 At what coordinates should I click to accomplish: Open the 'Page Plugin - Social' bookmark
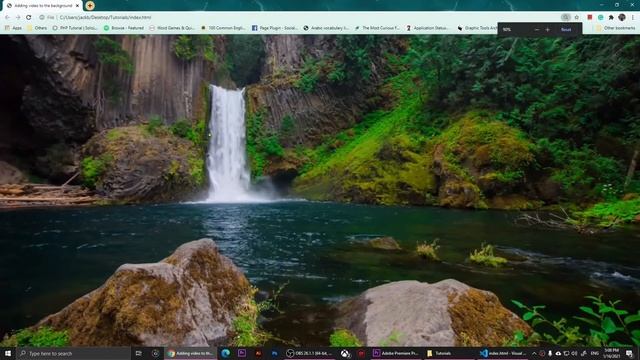click(274, 28)
